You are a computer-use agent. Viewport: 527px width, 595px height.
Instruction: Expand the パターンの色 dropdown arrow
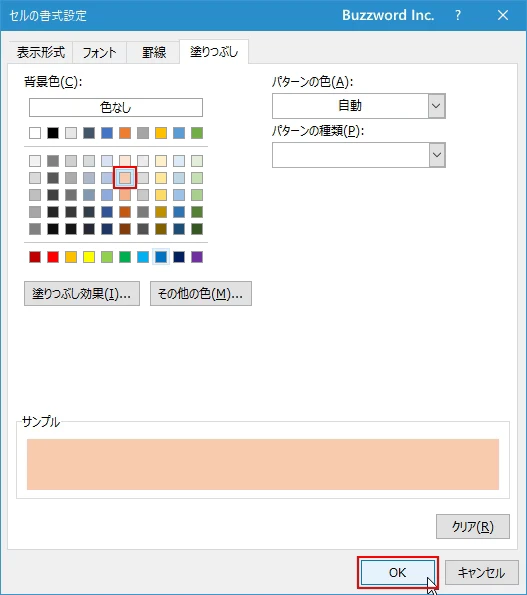click(x=437, y=106)
